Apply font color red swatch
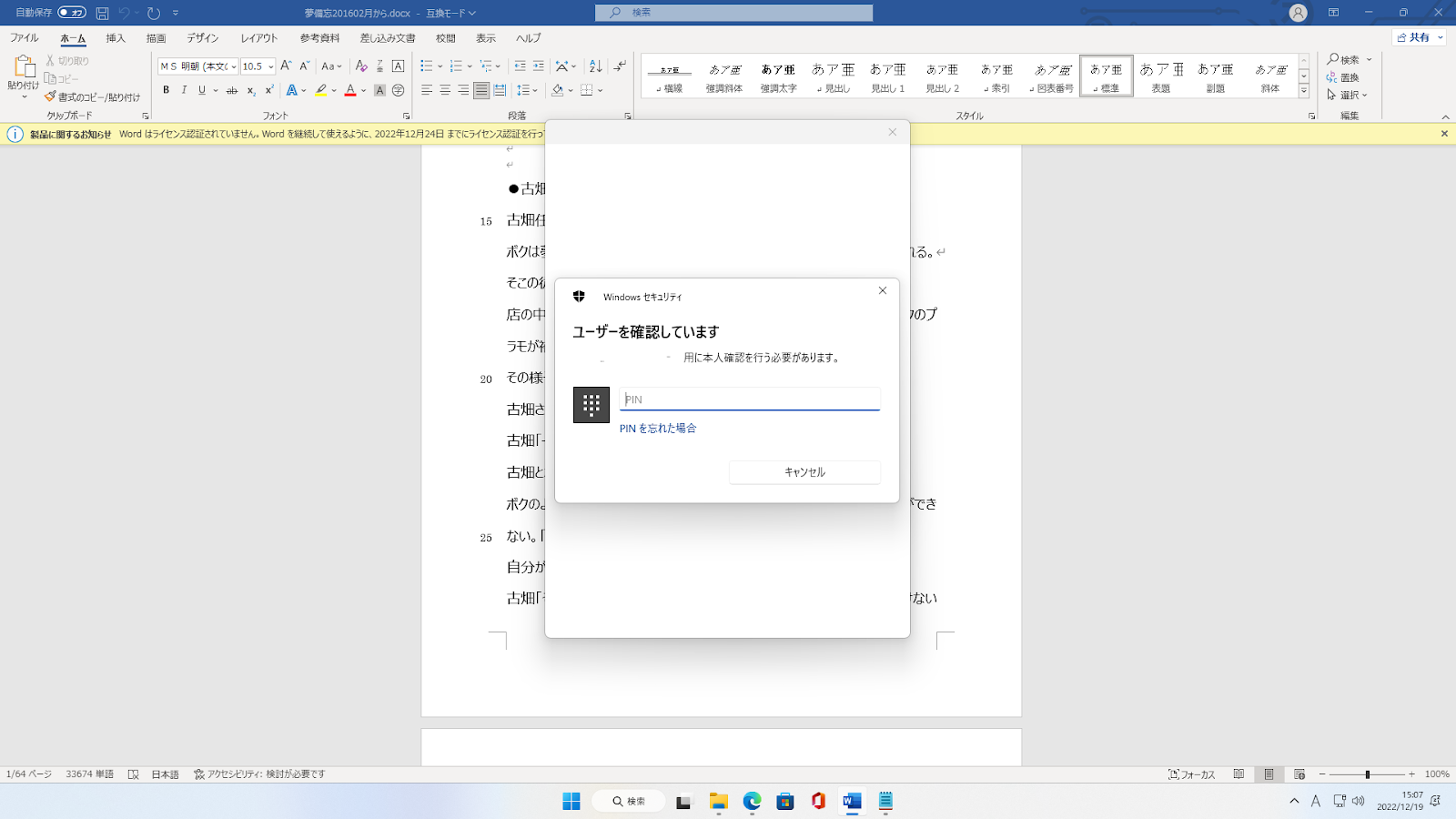 (x=350, y=90)
